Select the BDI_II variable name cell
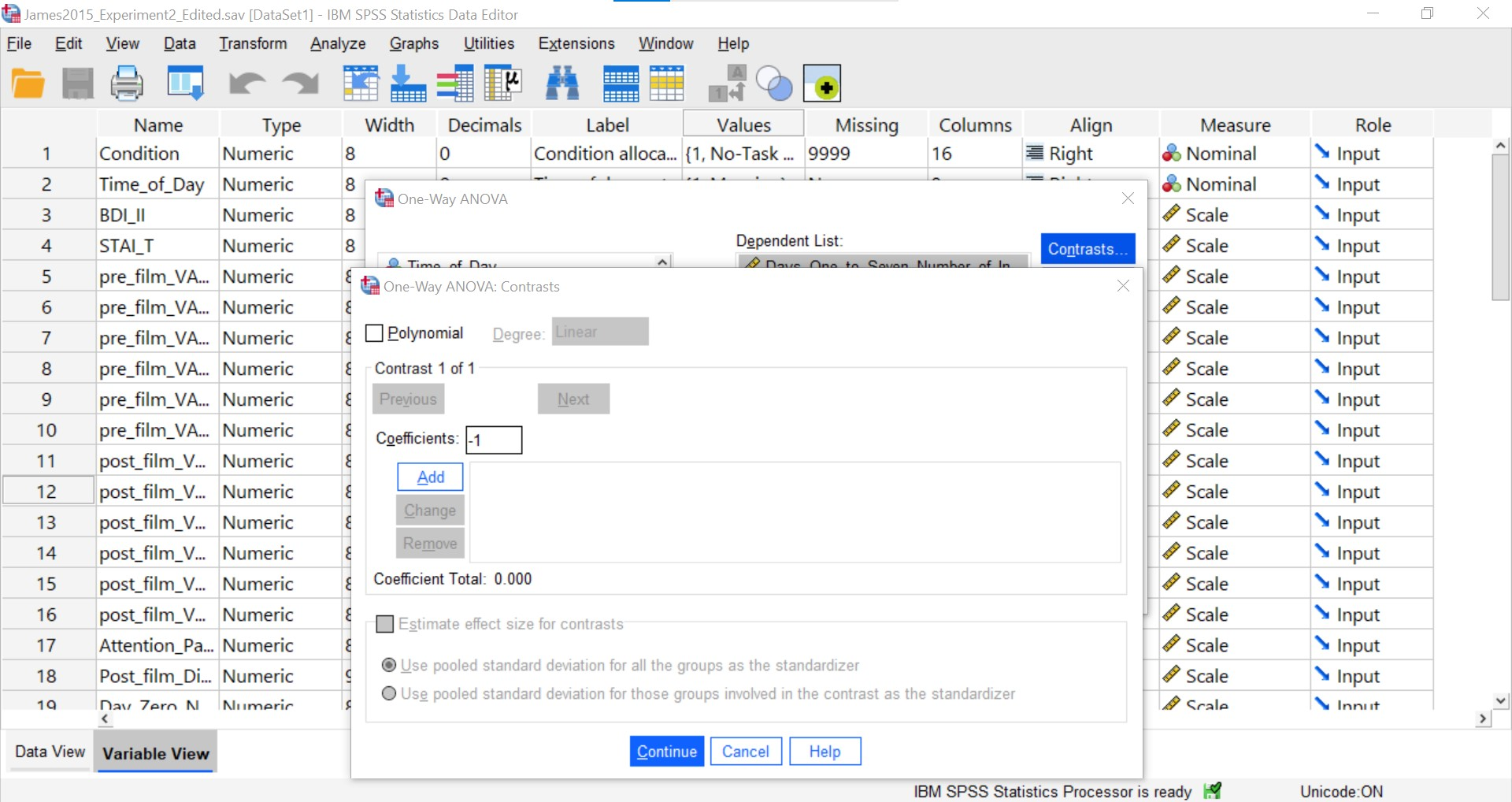This screenshot has width=1512, height=802. (157, 214)
